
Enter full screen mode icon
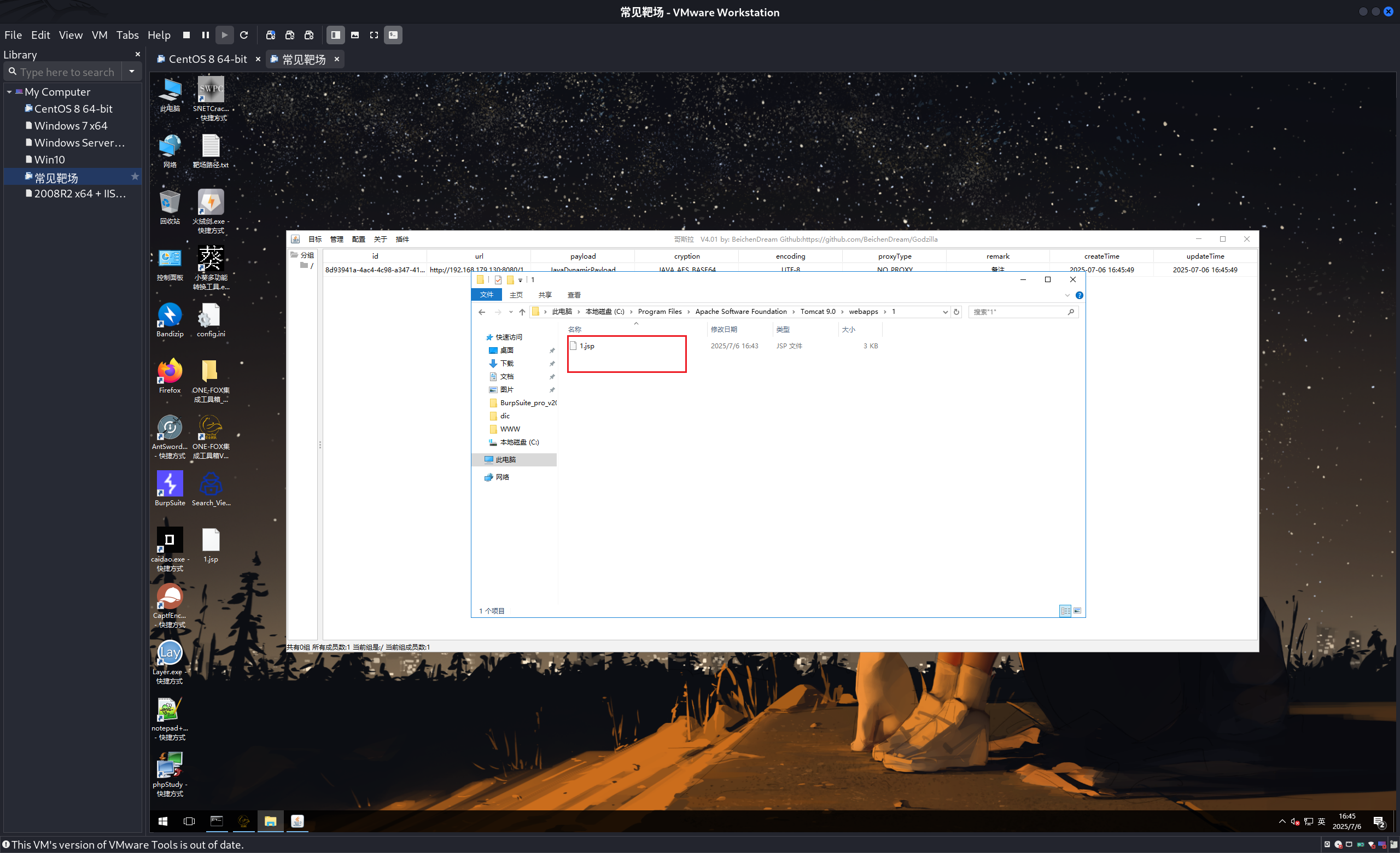coord(374,35)
